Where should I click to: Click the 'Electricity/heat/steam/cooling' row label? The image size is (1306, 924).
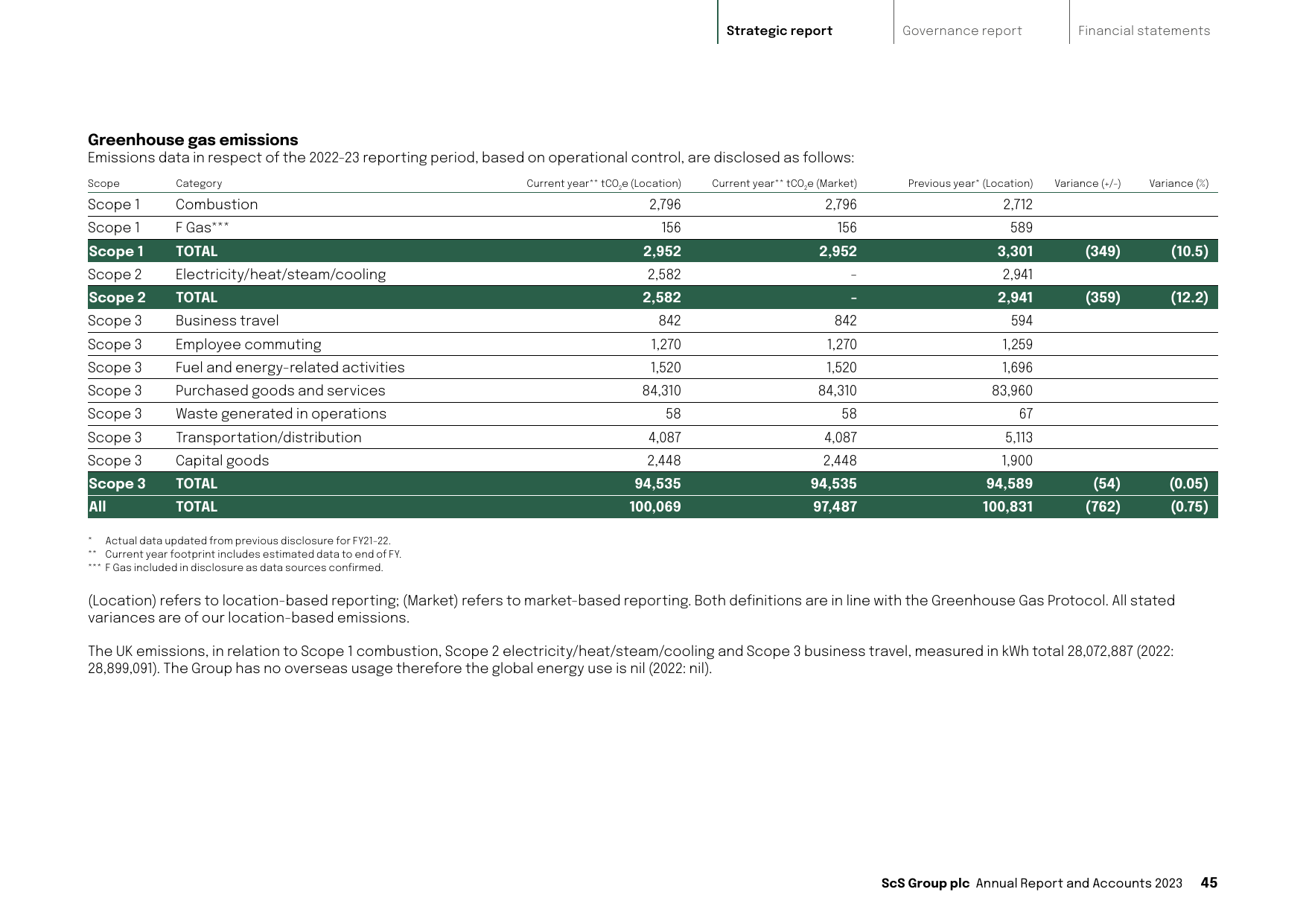(x=281, y=275)
